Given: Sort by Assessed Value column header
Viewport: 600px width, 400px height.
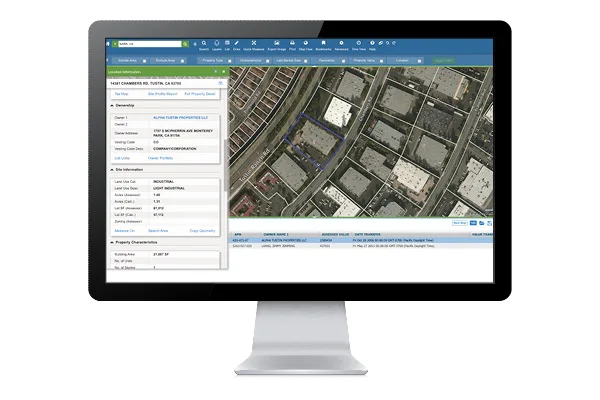Looking at the screenshot, I should pyautogui.click(x=335, y=234).
